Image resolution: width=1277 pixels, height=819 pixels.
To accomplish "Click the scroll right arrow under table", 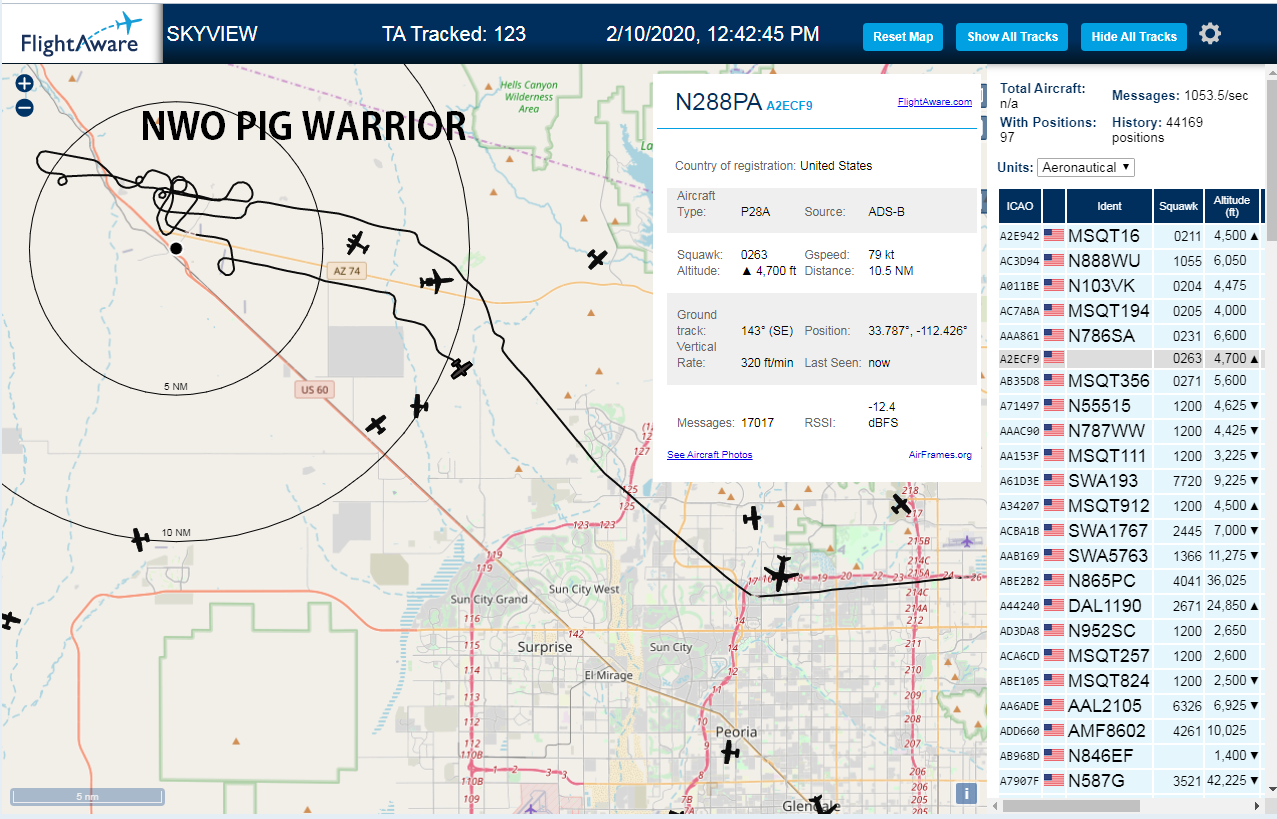I will pyautogui.click(x=1258, y=805).
